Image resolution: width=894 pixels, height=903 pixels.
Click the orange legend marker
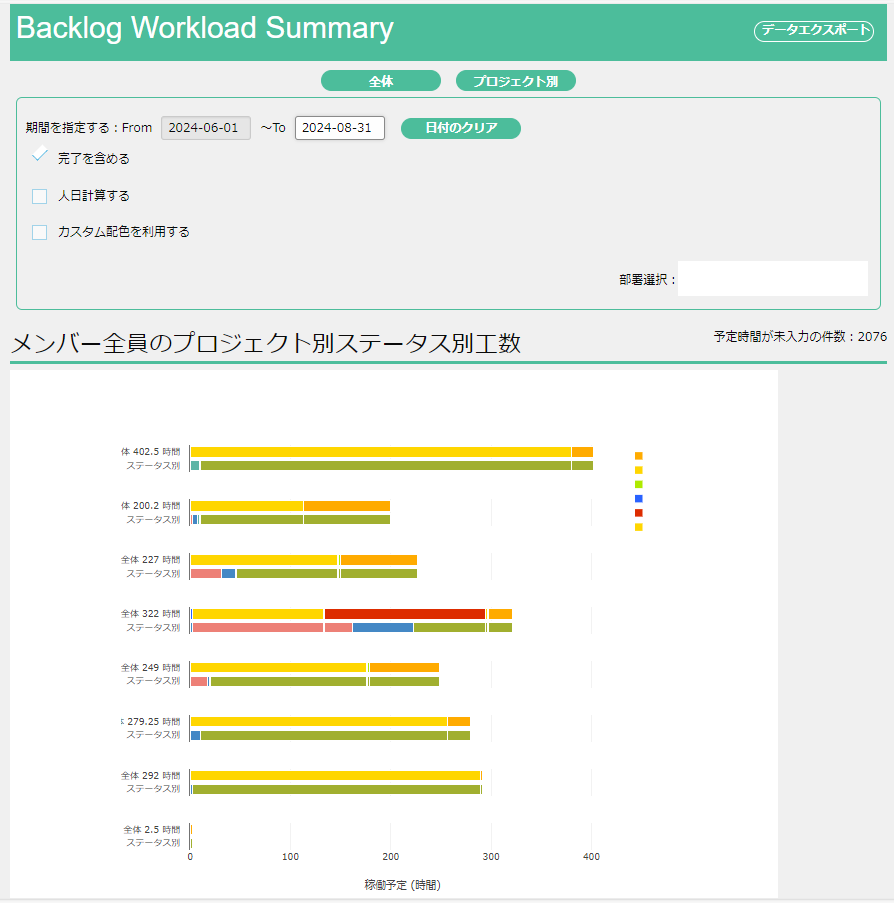pyautogui.click(x=639, y=456)
